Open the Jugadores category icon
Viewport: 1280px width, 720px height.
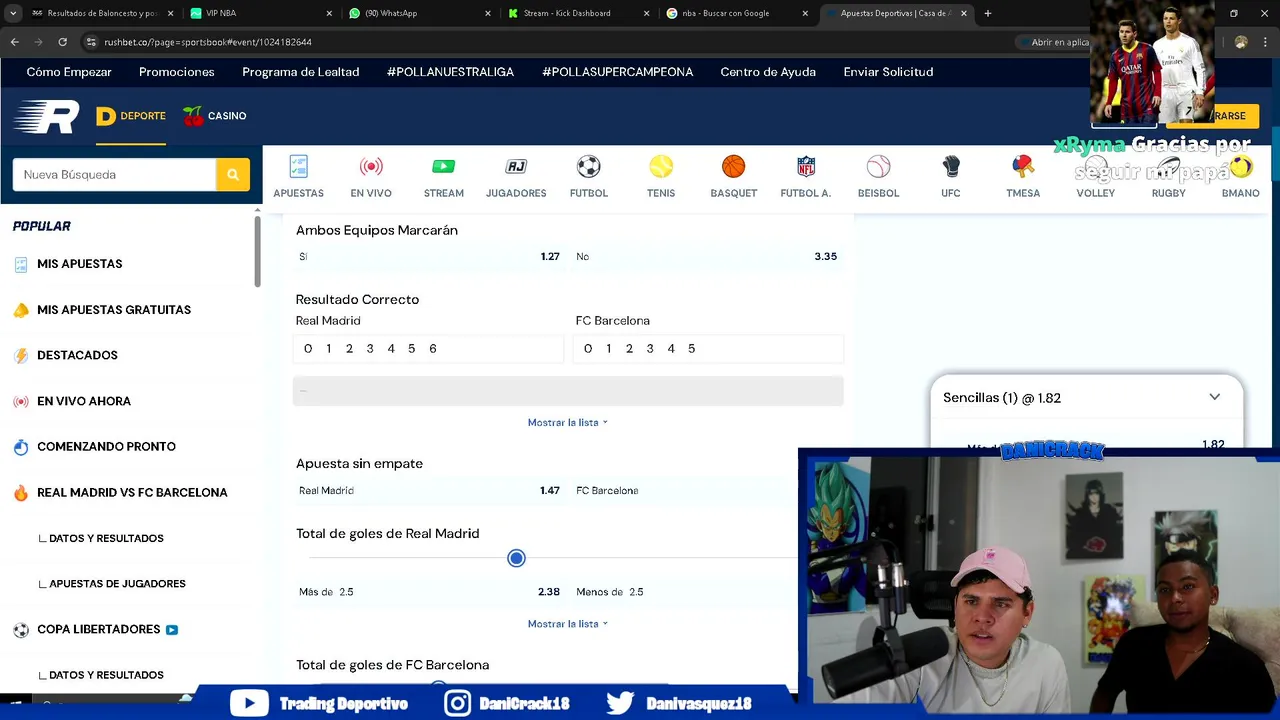(x=516, y=166)
